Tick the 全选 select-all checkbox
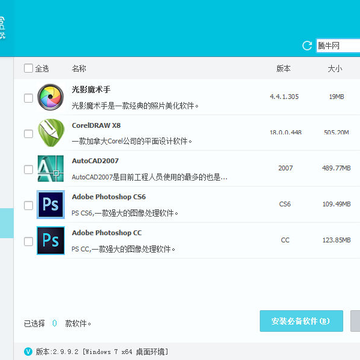360x360 pixels. (28, 68)
